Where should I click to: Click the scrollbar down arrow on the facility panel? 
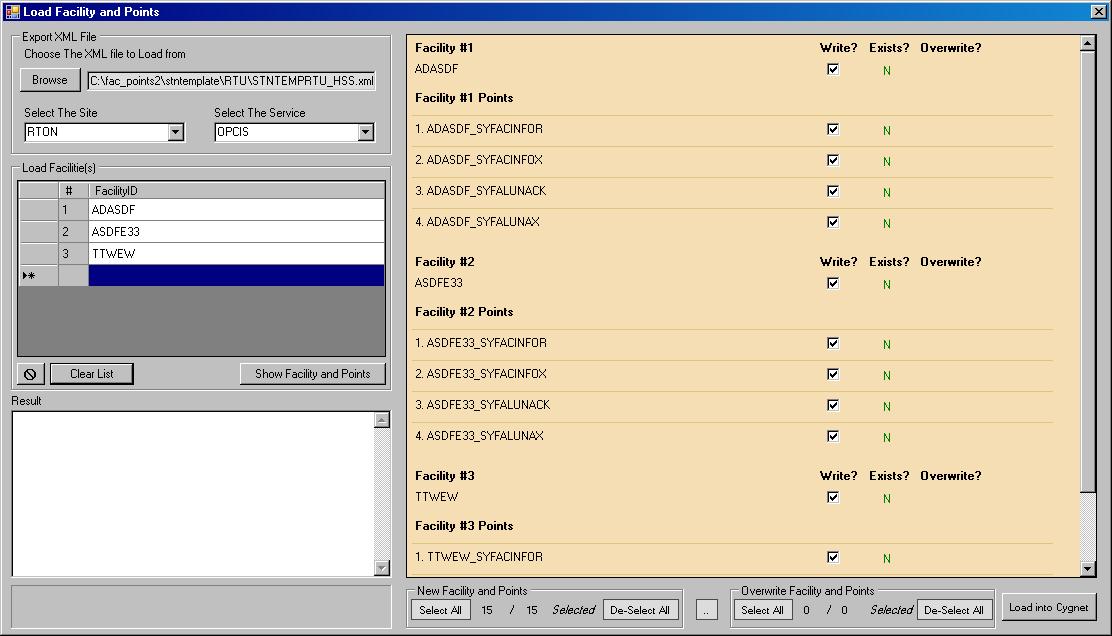coord(1088,566)
